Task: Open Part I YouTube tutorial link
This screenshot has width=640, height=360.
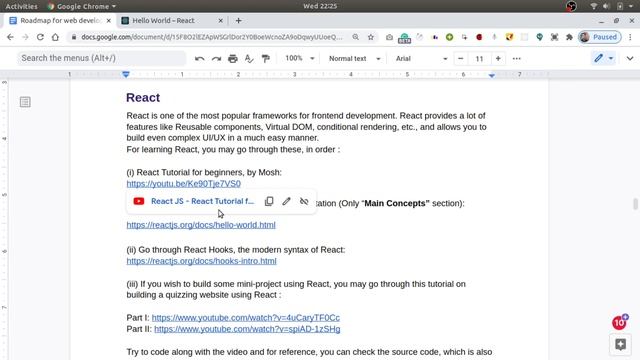Action: click(246, 318)
